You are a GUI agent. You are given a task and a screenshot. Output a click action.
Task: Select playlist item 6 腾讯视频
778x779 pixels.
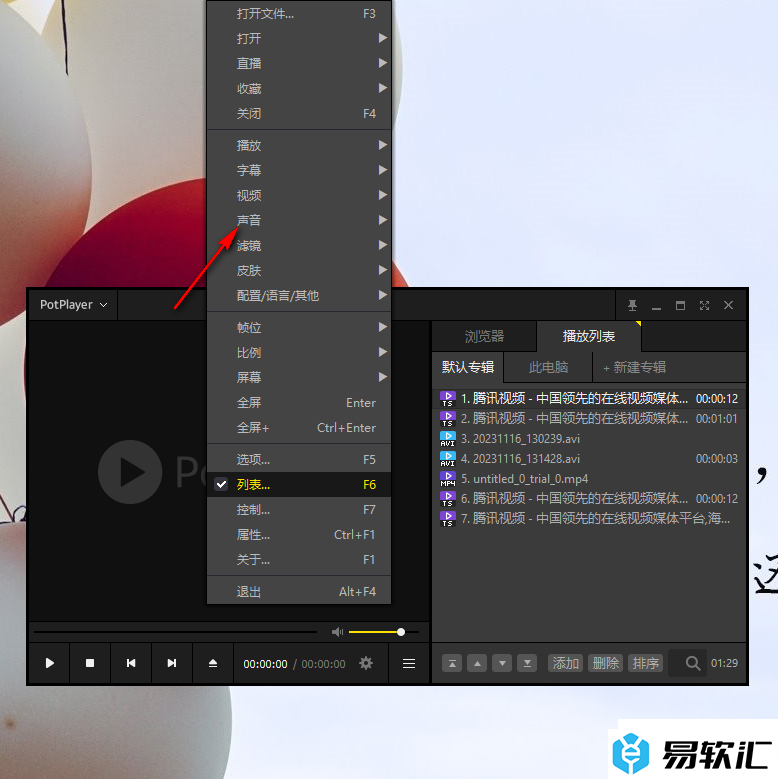click(589, 498)
